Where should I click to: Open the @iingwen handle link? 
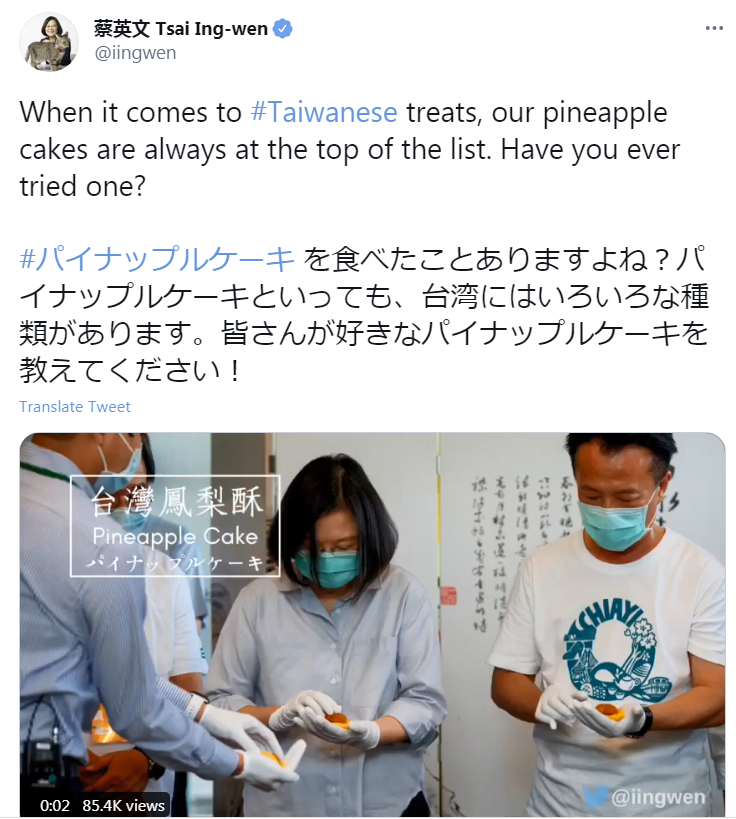135,53
